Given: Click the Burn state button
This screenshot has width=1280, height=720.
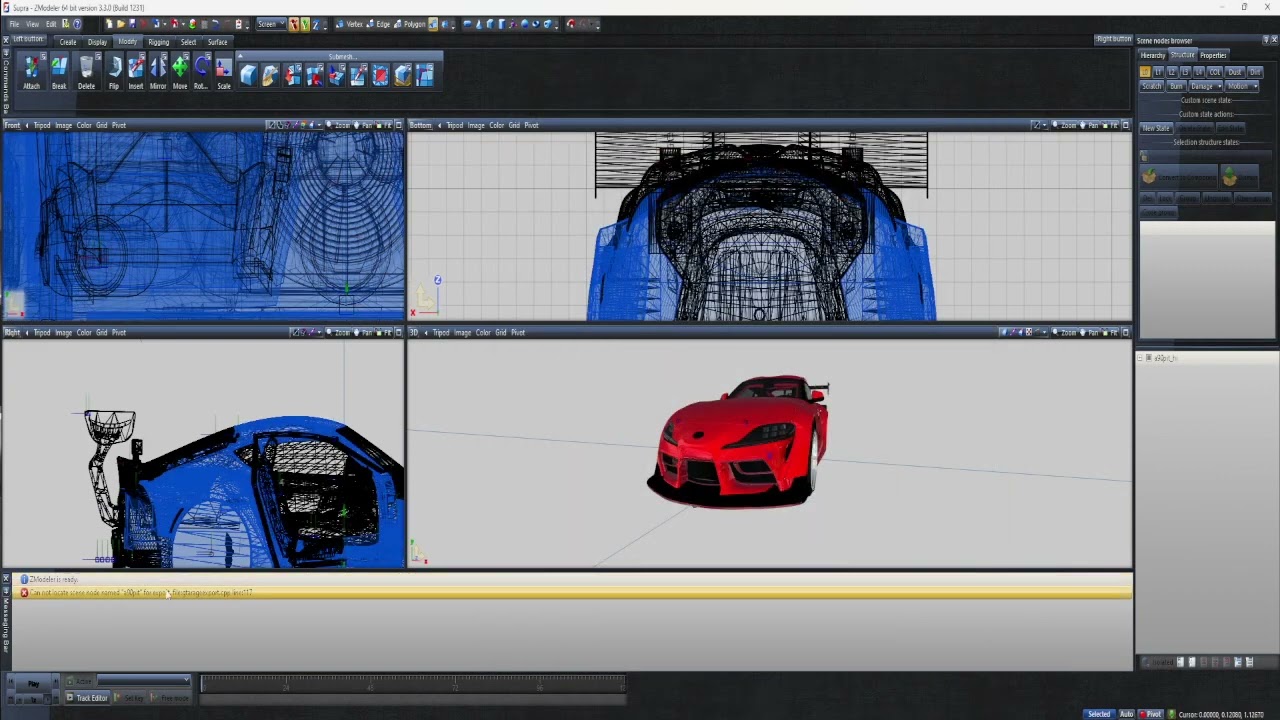Looking at the screenshot, I should [x=1176, y=86].
